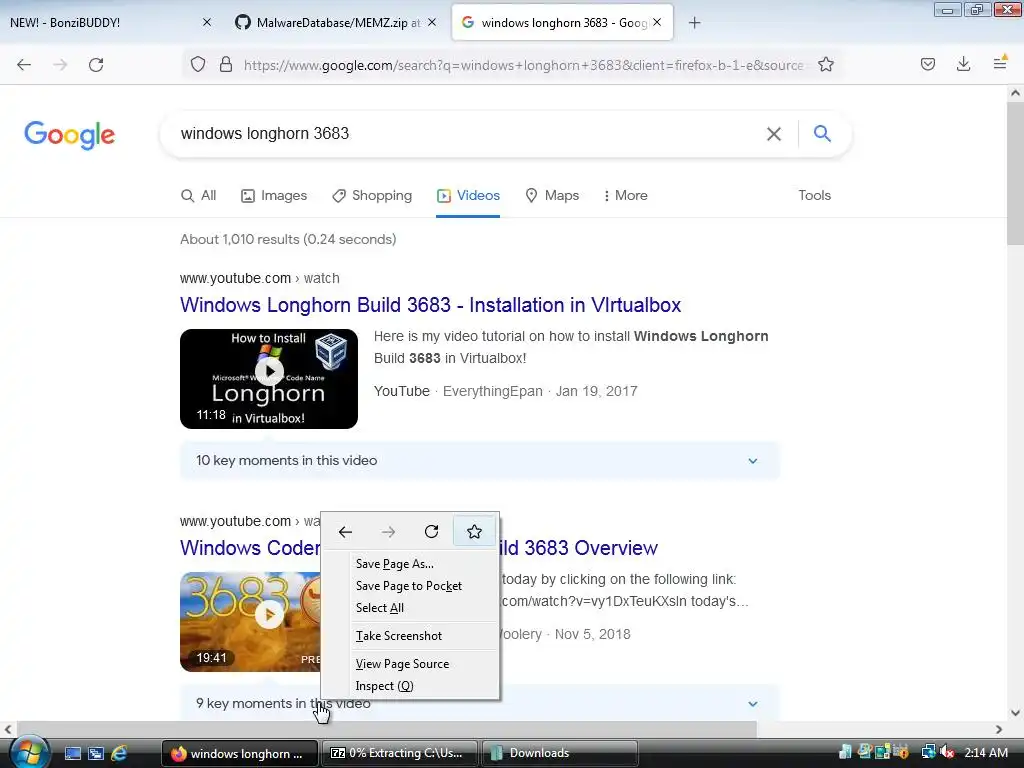Play the 3683 overview video thumbnail
1024x768 pixels.
click(x=251, y=622)
